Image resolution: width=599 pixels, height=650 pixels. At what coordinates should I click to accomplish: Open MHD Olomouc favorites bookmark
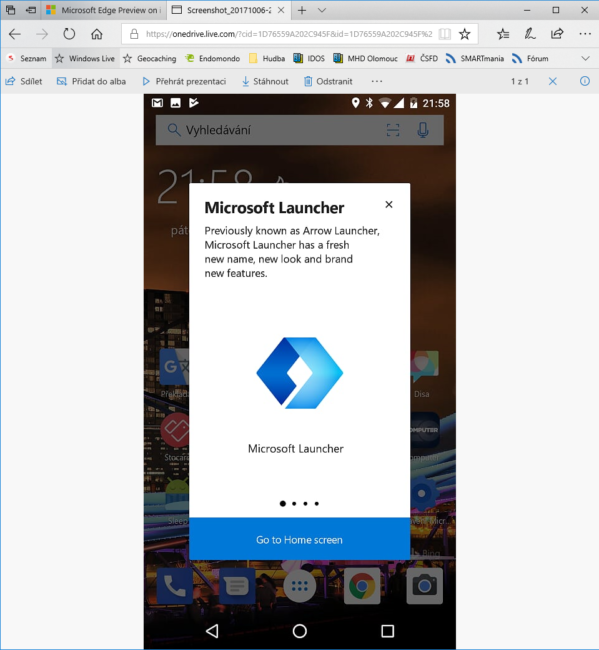click(x=366, y=58)
